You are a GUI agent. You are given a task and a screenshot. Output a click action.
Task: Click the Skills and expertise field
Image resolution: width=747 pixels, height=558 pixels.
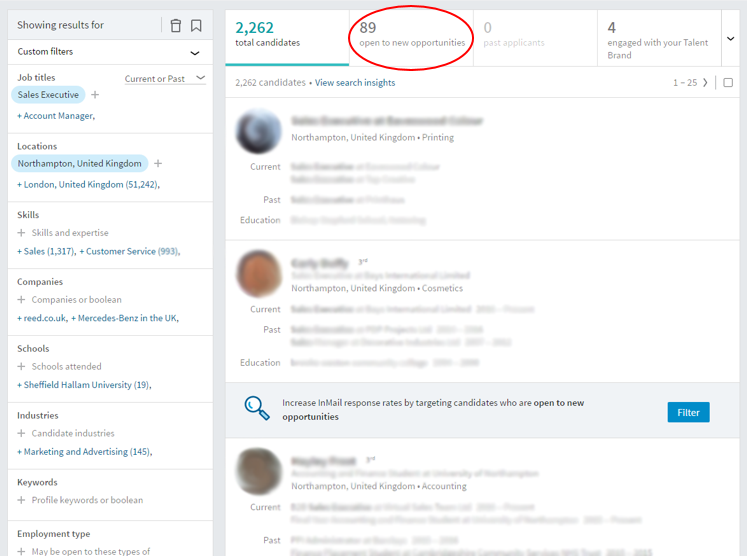[70, 233]
